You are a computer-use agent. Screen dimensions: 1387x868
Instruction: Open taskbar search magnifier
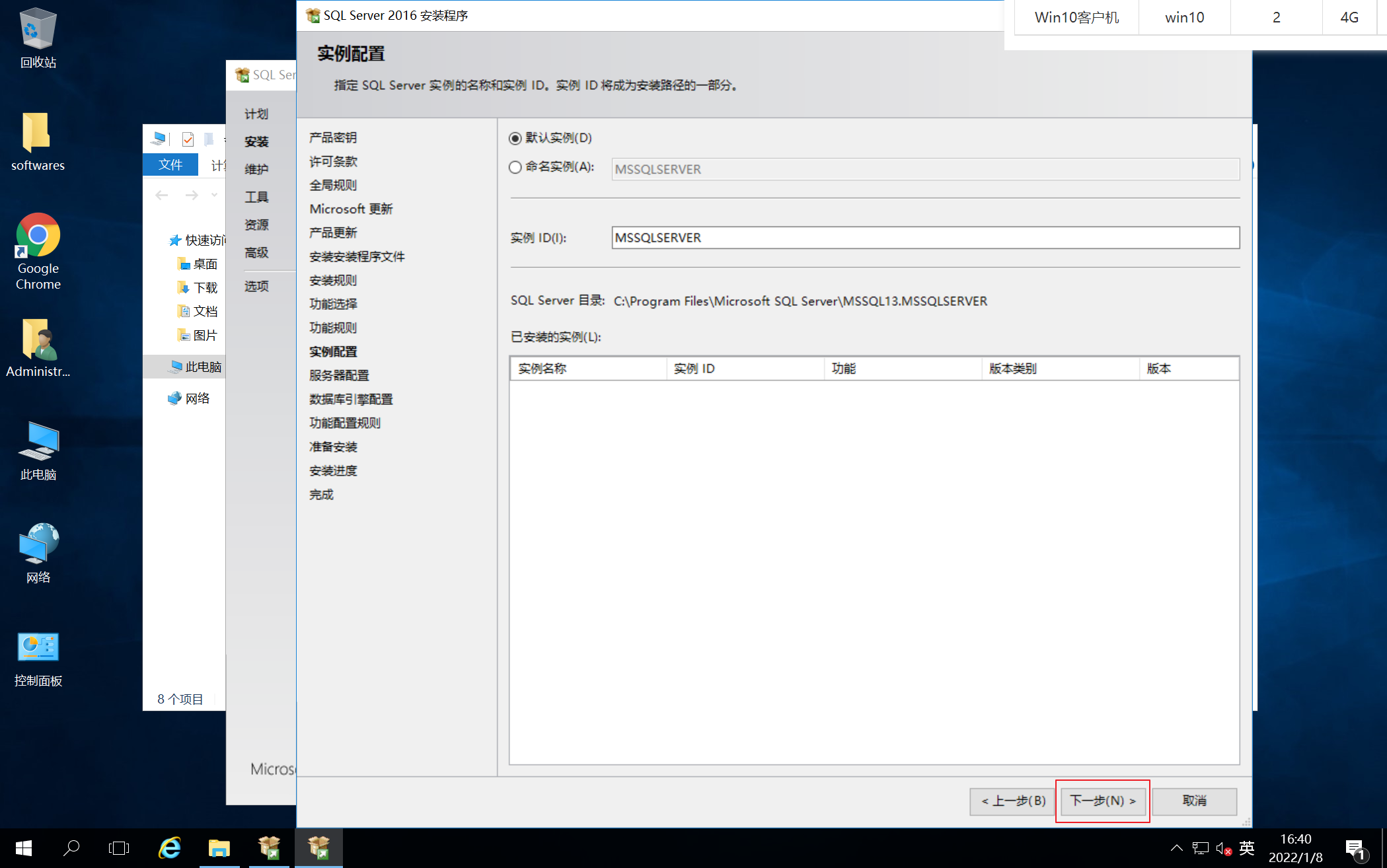click(x=71, y=848)
